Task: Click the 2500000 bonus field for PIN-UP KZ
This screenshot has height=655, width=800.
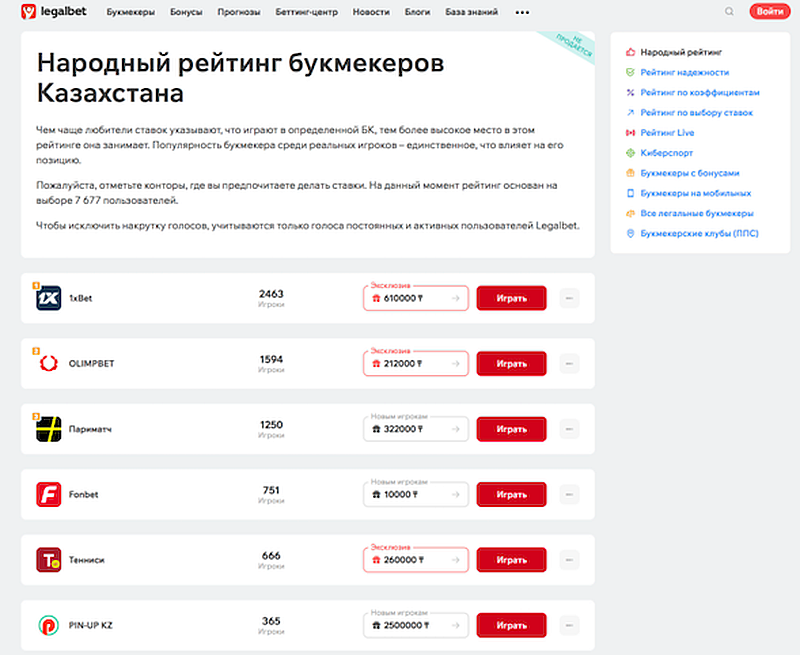Action: [x=416, y=626]
